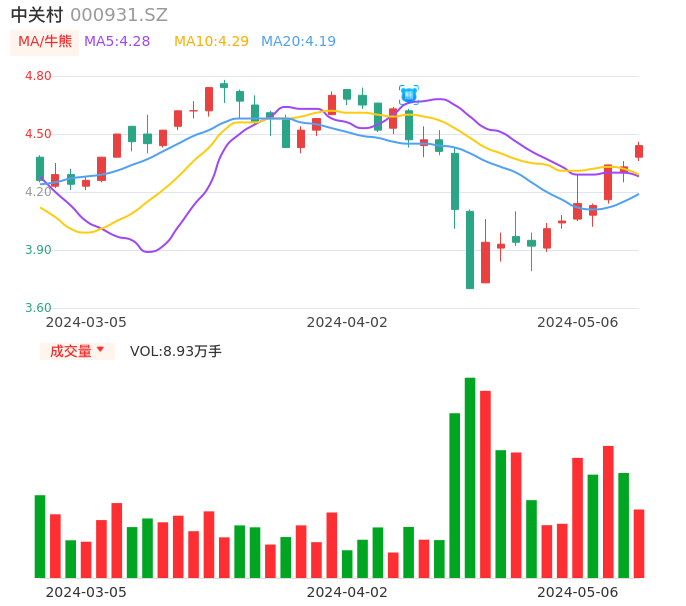Click the VOL:8.93万手 volume readout
Image resolution: width=686 pixels, height=606 pixels.
(x=176, y=351)
